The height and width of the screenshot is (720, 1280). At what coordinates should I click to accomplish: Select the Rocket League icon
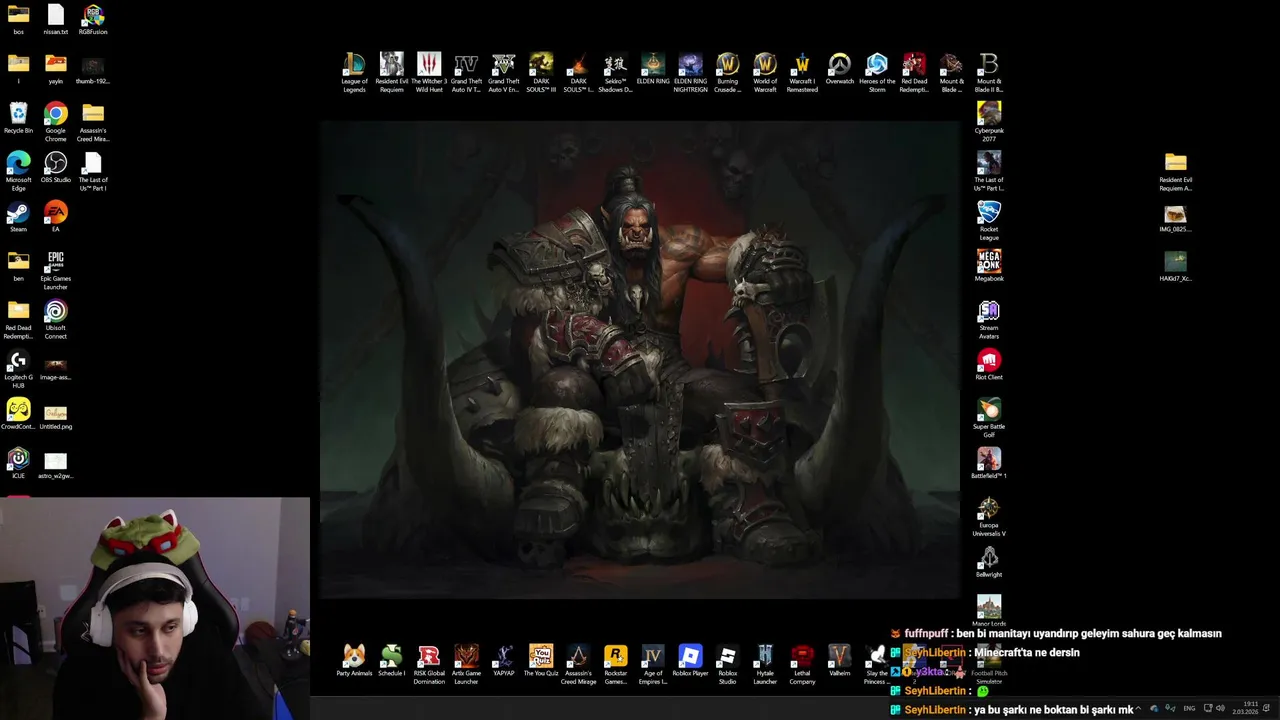pyautogui.click(x=989, y=220)
